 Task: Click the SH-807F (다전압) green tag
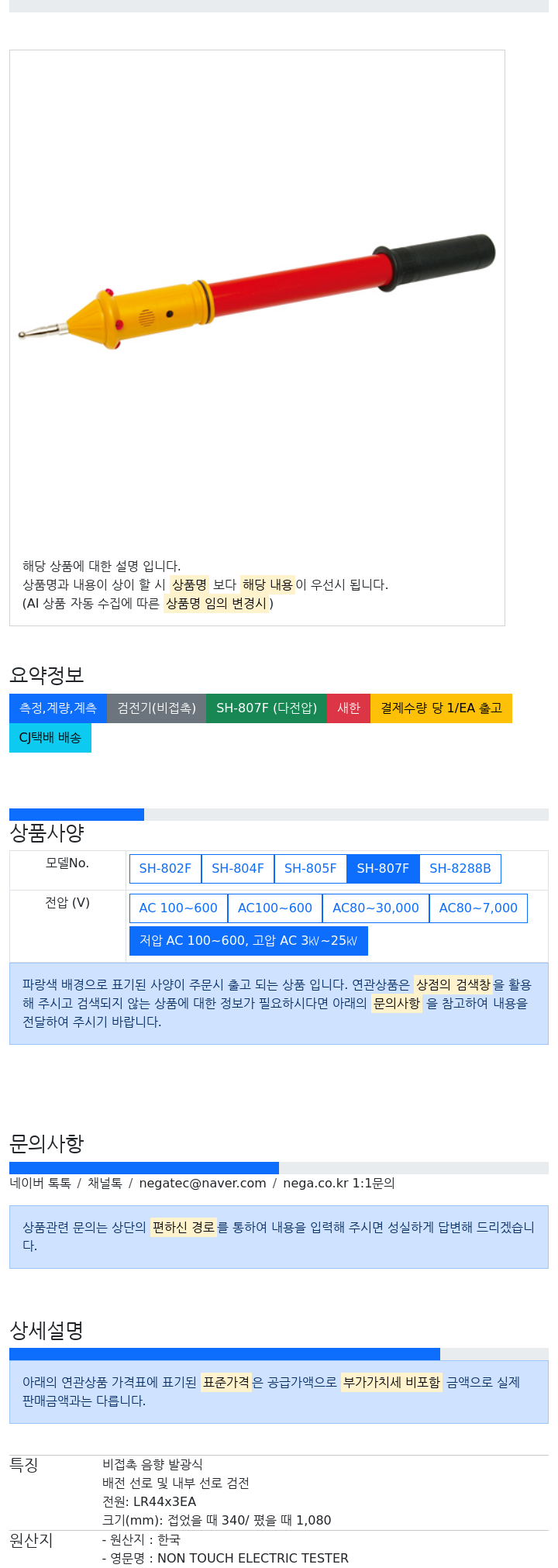coord(267,708)
